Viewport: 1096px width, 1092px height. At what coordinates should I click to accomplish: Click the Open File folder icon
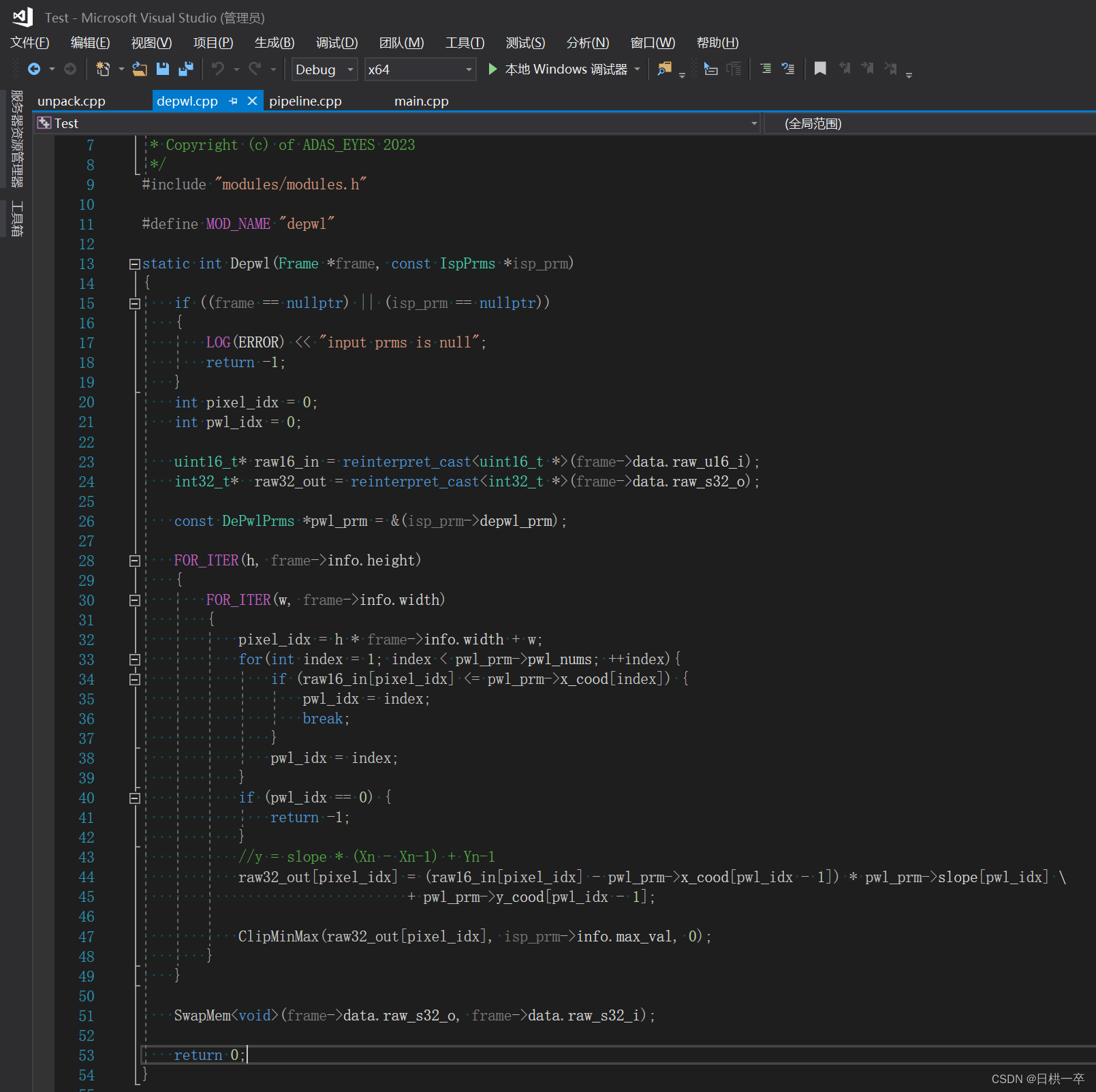click(140, 69)
